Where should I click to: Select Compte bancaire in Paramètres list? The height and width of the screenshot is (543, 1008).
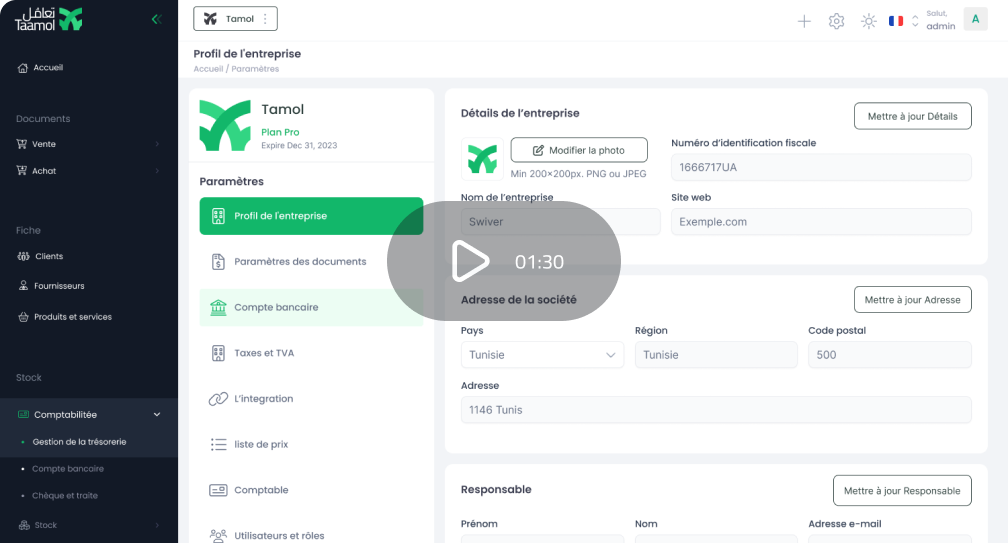(x=311, y=307)
